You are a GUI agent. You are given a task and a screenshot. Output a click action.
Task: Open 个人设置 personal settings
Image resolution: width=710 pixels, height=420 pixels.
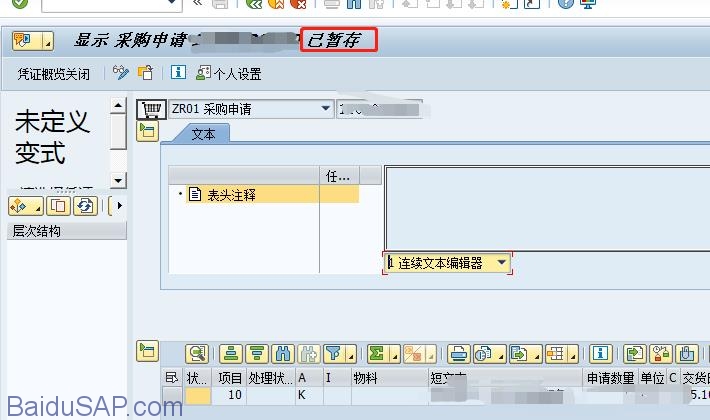pos(229,74)
